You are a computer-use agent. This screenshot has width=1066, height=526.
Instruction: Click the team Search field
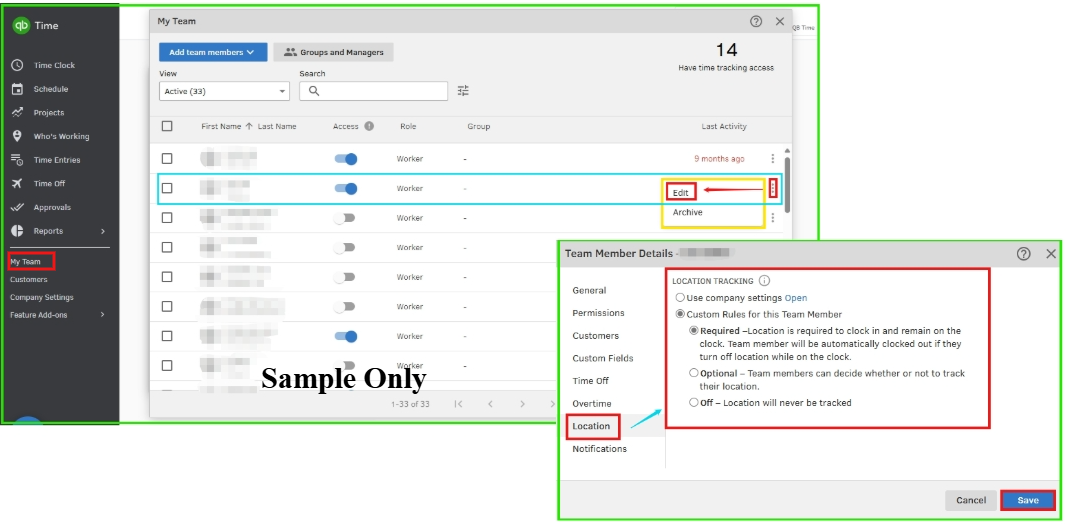pyautogui.click(x=373, y=91)
